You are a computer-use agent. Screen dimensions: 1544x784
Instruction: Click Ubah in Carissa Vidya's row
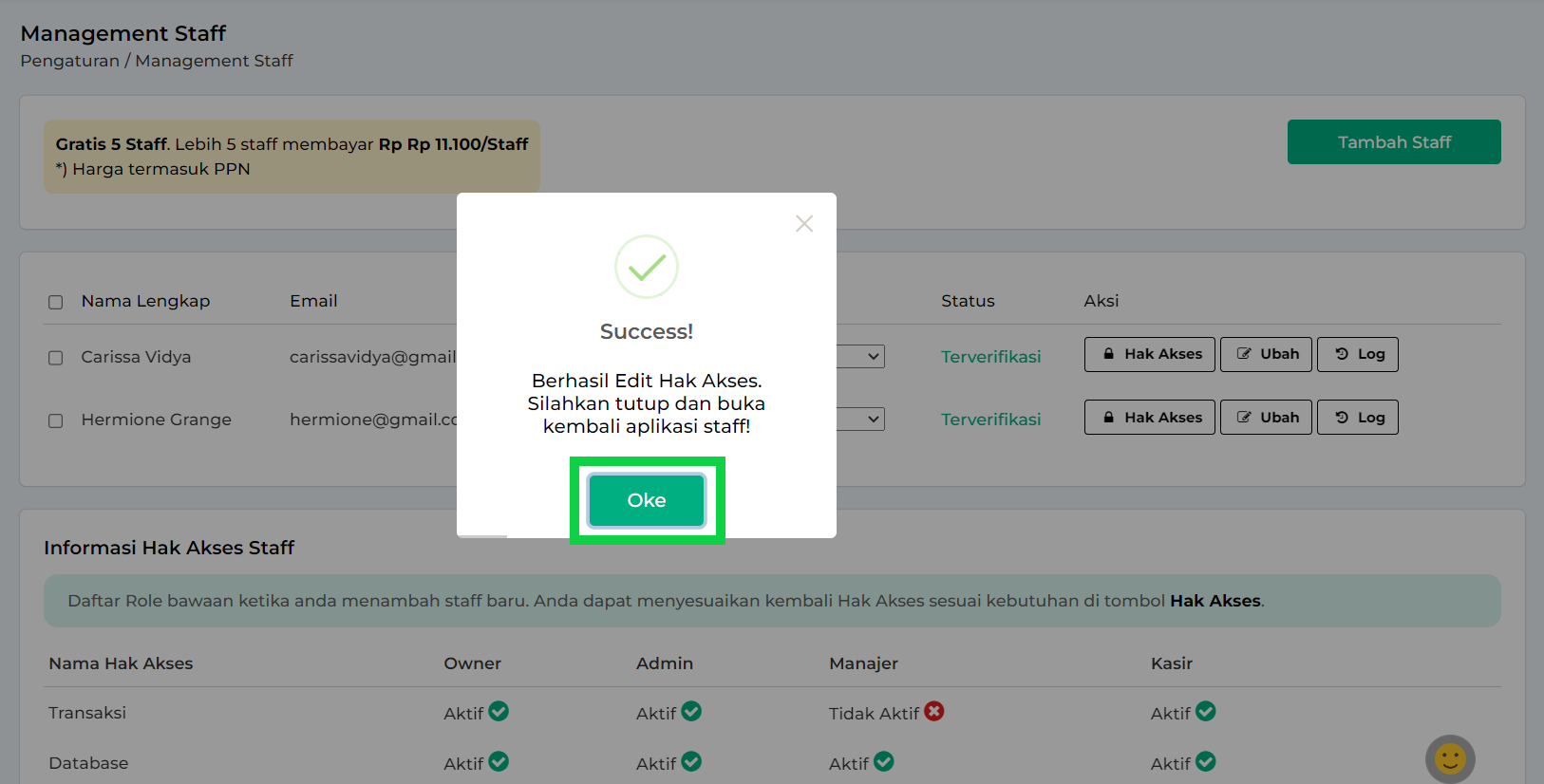click(x=1266, y=354)
